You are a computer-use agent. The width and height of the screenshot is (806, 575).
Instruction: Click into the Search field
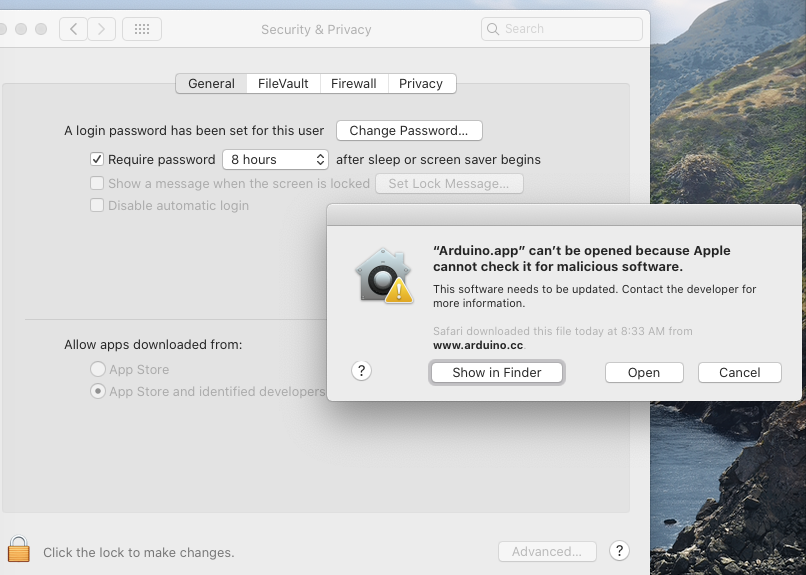(x=562, y=29)
